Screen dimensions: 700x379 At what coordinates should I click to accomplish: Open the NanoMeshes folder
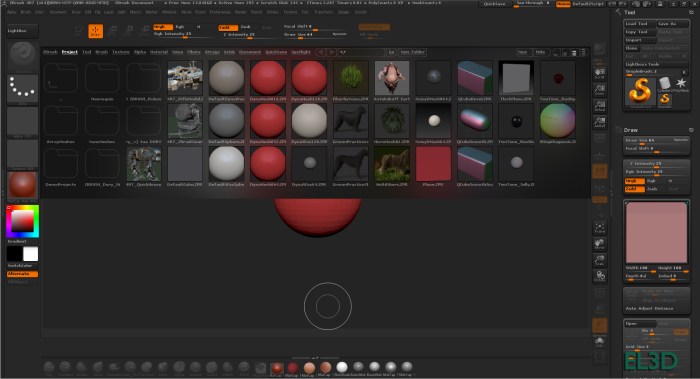[102, 124]
